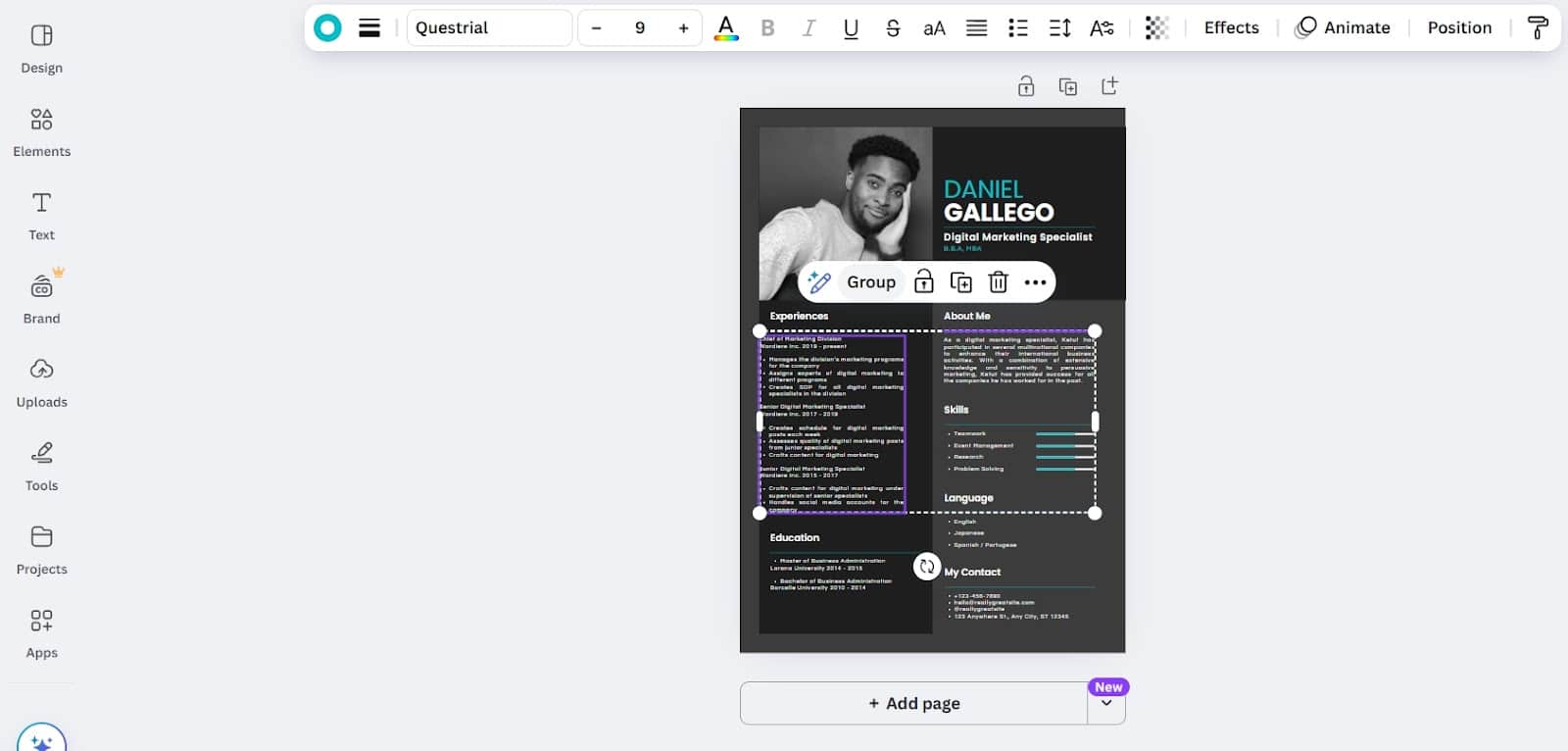Select the Skills section heading
This screenshot has height=751, width=1568.
pyautogui.click(x=955, y=410)
